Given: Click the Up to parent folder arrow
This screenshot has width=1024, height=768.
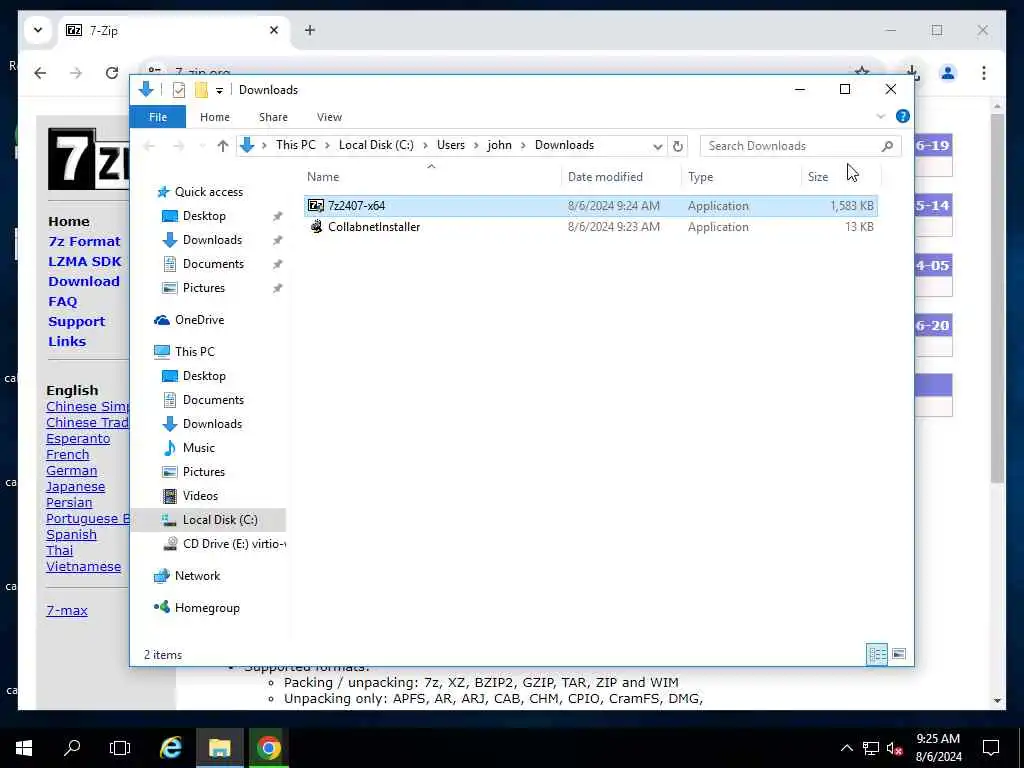Looking at the screenshot, I should pyautogui.click(x=223, y=146).
